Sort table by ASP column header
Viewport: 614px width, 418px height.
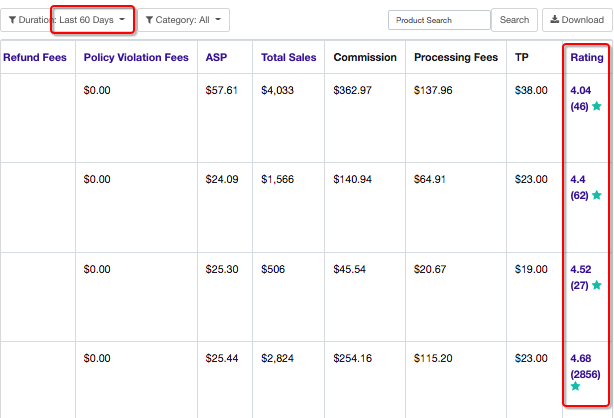coord(215,58)
